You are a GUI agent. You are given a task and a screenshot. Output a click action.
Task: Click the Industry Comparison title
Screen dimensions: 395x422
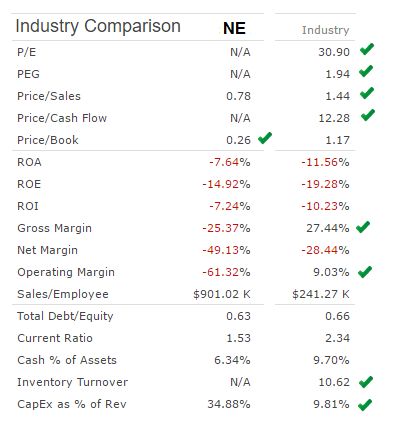[x=98, y=26]
